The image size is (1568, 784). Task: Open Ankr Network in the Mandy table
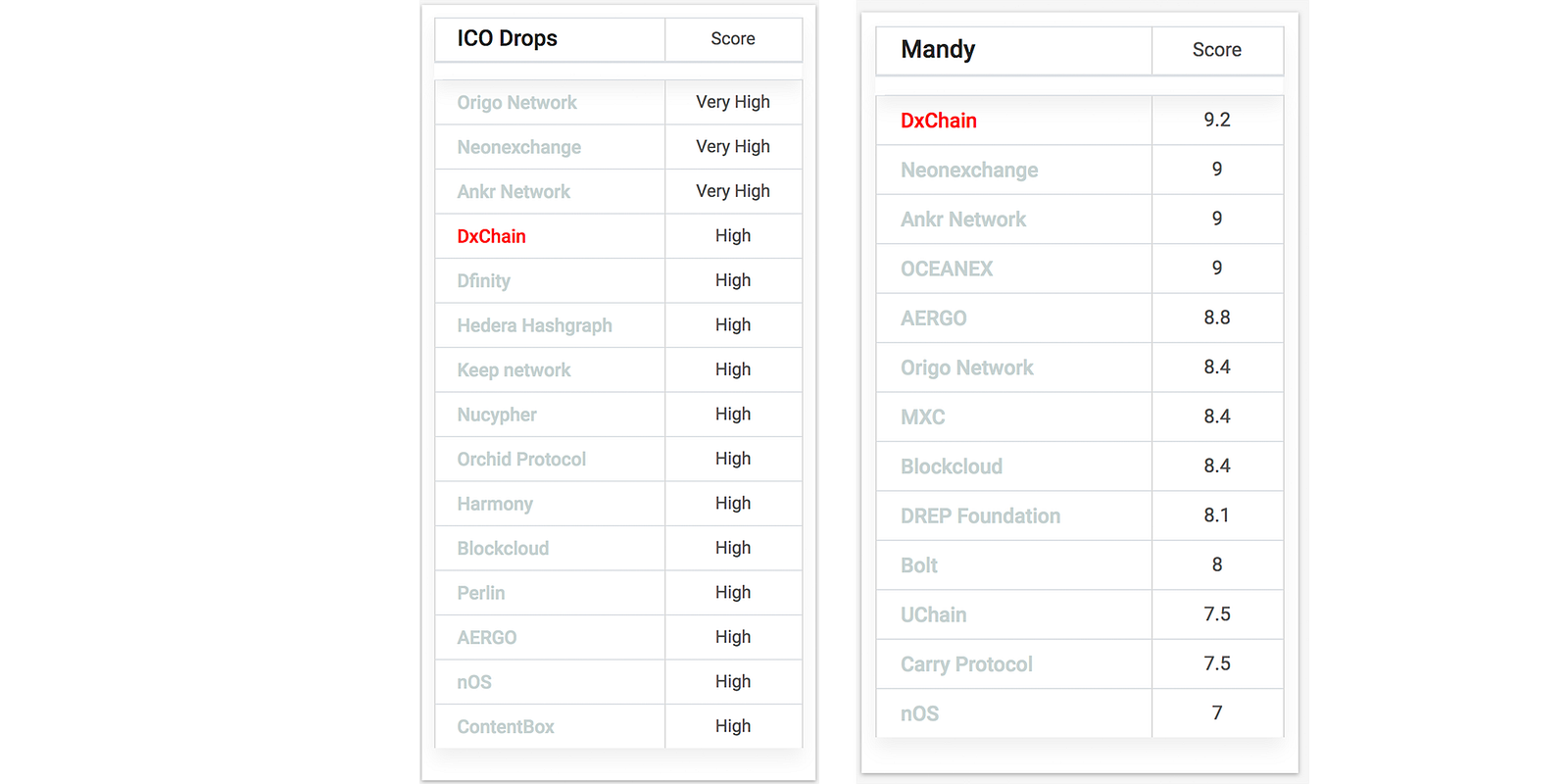(963, 220)
